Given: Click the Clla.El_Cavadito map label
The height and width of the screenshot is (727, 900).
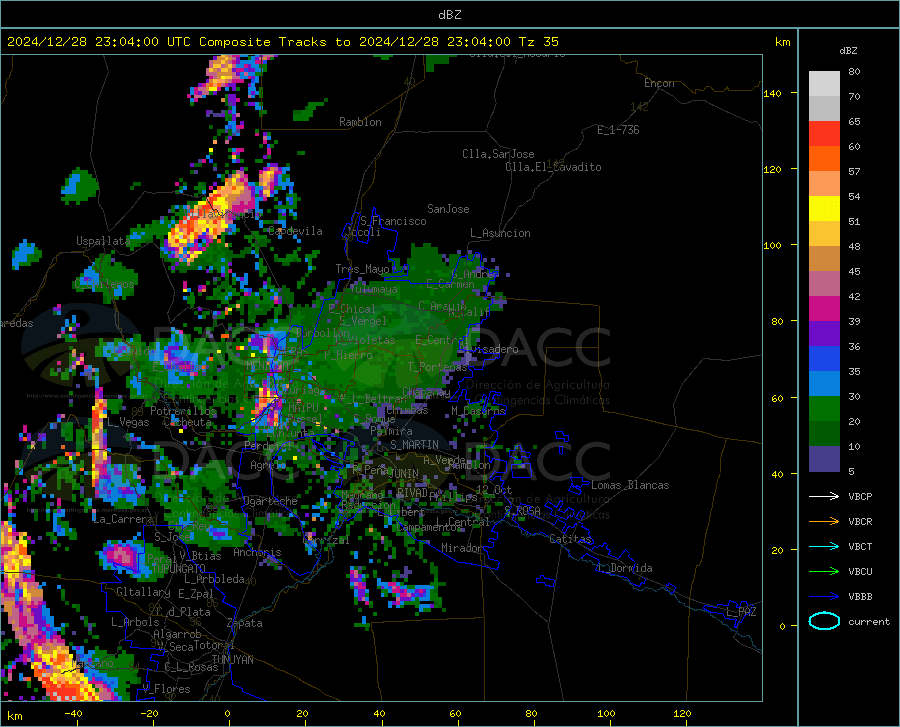Looking at the screenshot, I should tap(553, 167).
